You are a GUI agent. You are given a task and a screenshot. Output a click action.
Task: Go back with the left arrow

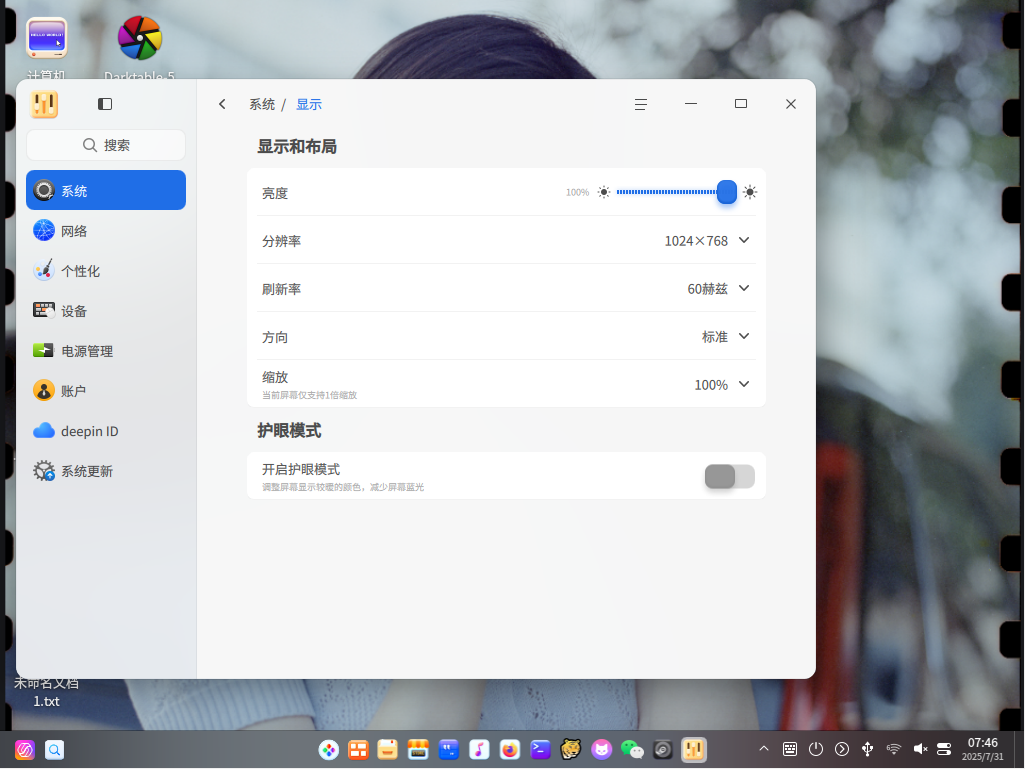[x=222, y=104]
